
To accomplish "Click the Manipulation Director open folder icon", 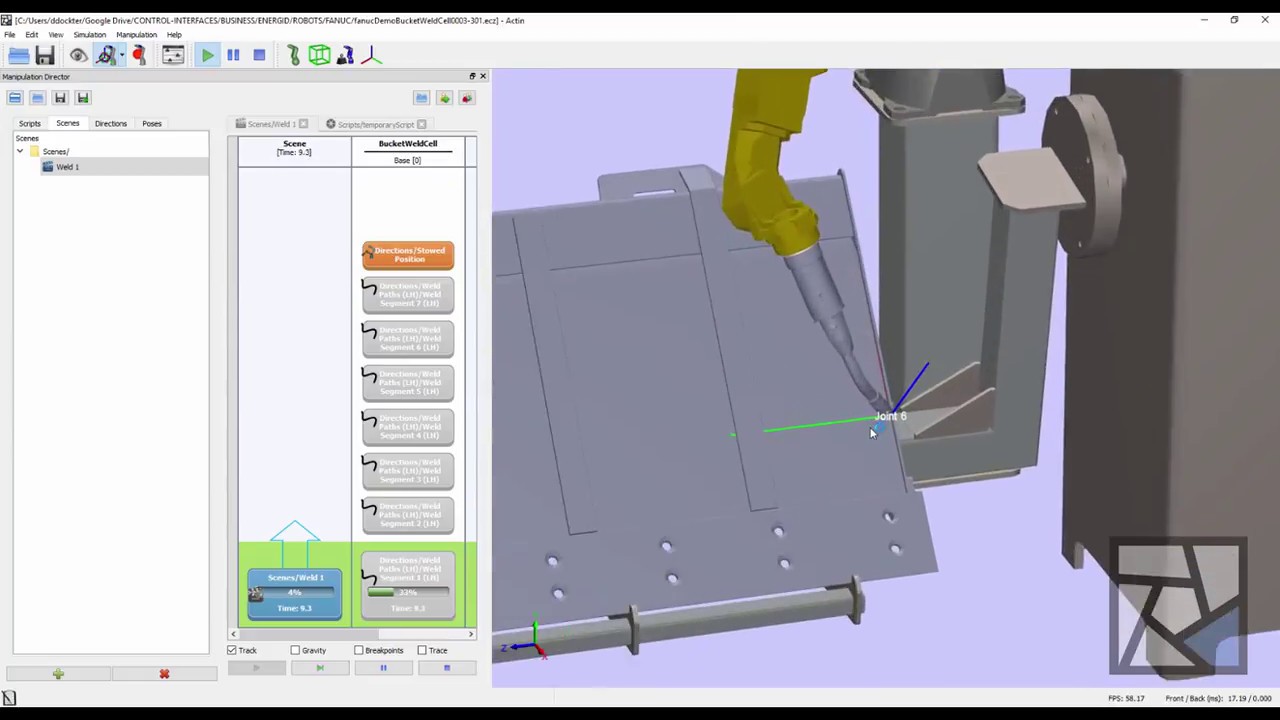I will [37, 98].
